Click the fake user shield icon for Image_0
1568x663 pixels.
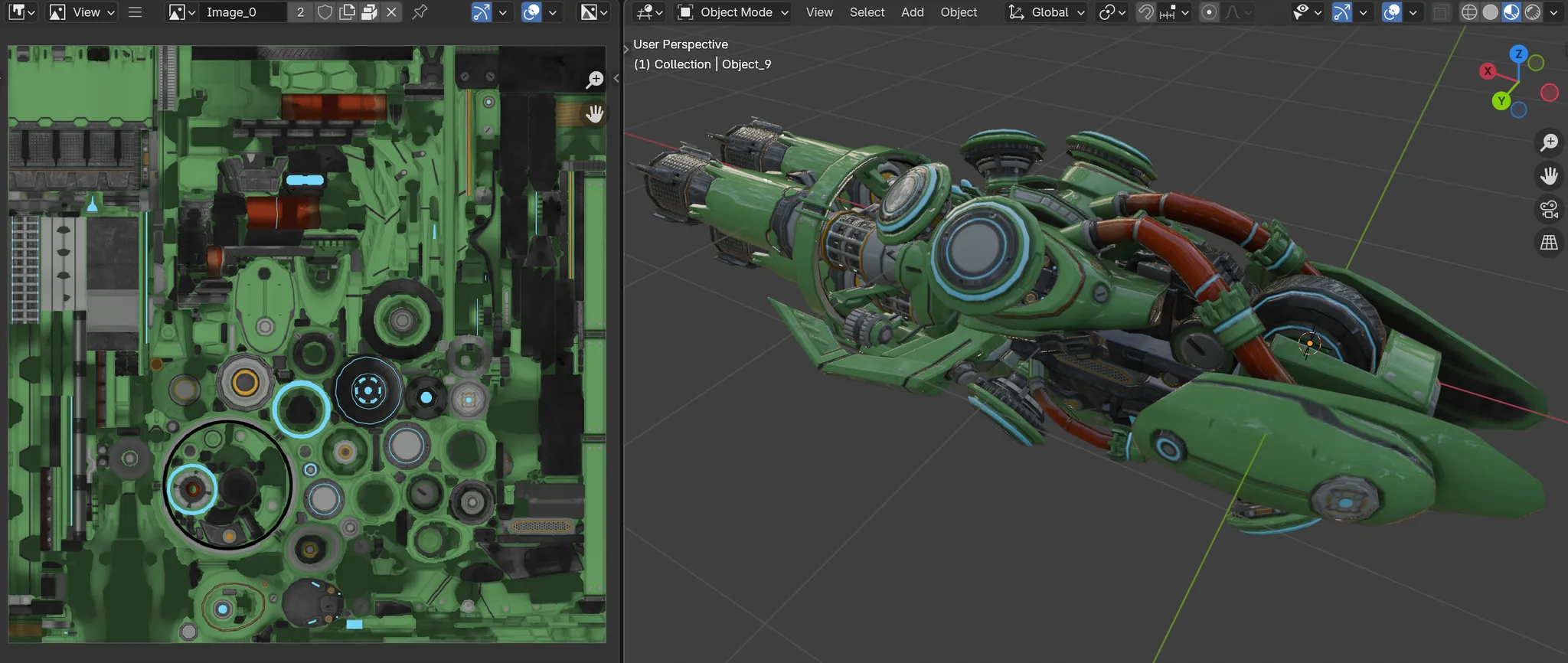coord(325,12)
